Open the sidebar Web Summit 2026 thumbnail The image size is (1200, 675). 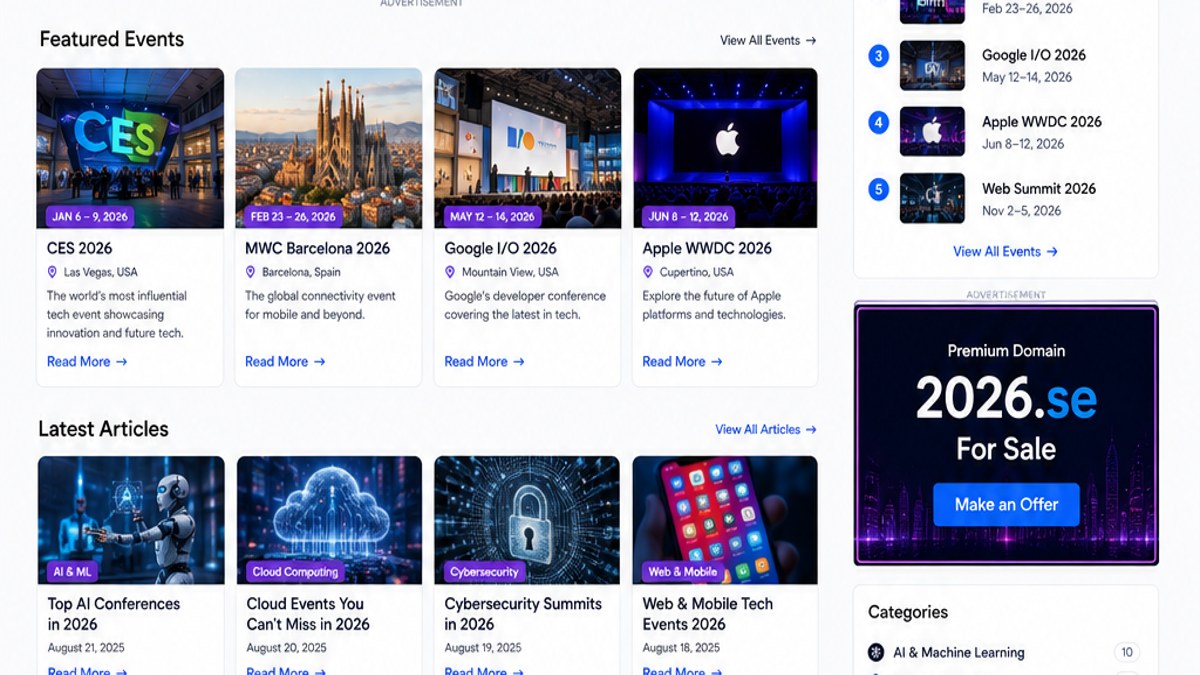(932, 198)
